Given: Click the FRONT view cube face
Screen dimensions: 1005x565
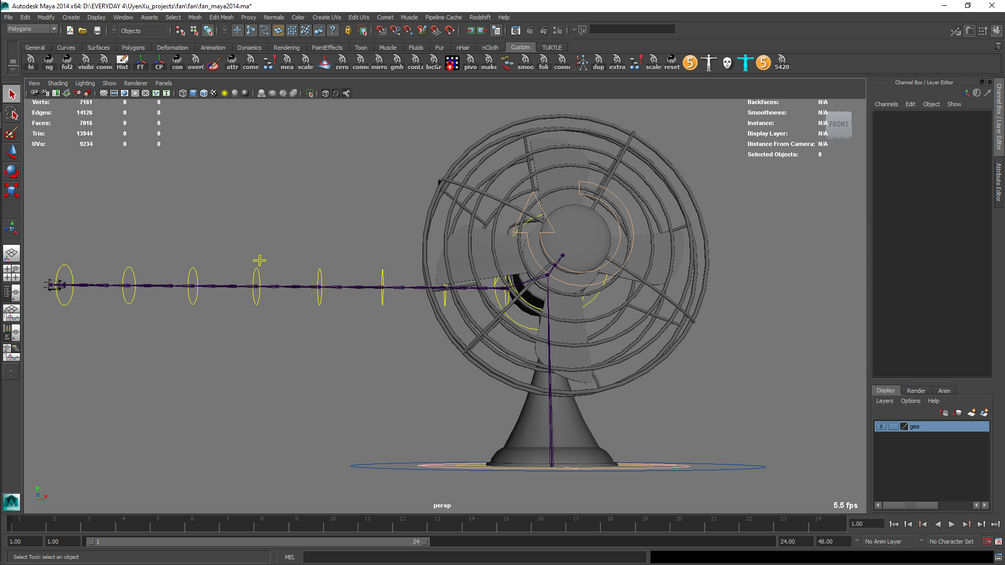Looking at the screenshot, I should pos(839,124).
